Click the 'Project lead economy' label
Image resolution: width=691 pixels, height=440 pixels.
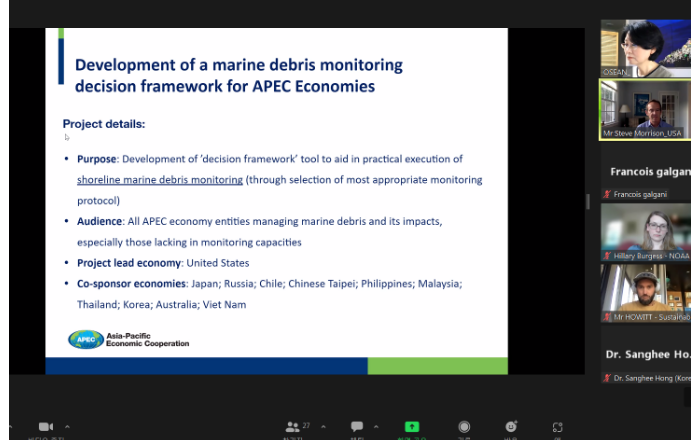tap(129, 263)
